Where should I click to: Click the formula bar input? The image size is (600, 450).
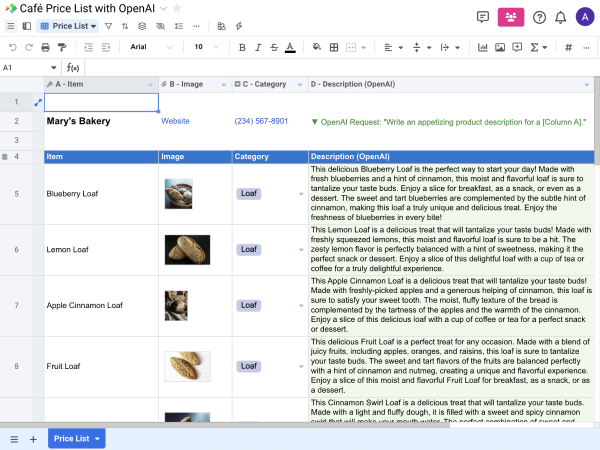341,68
